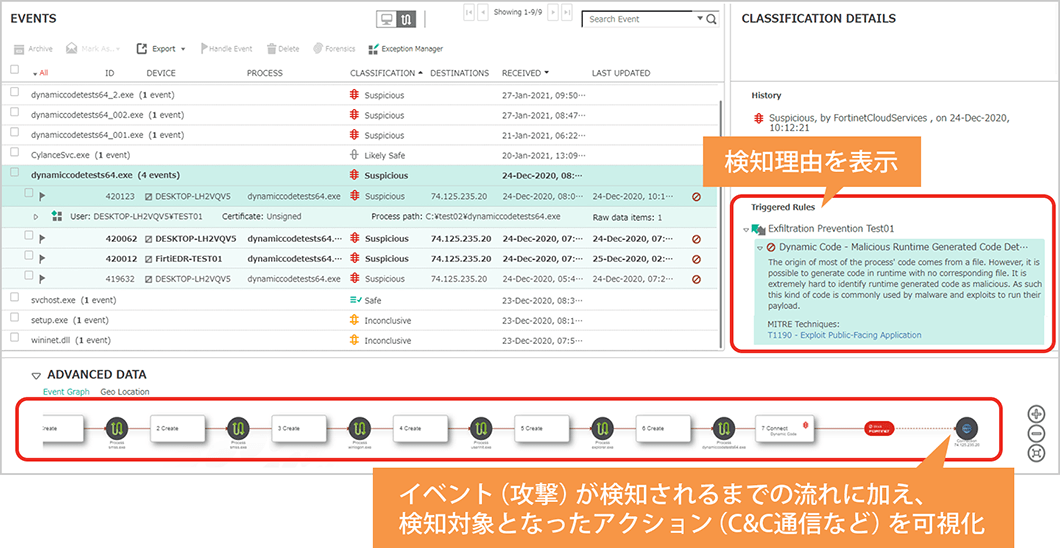Screen dimensions: 1060x548
Task: Zoom out of the event graph
Action: point(1036,433)
